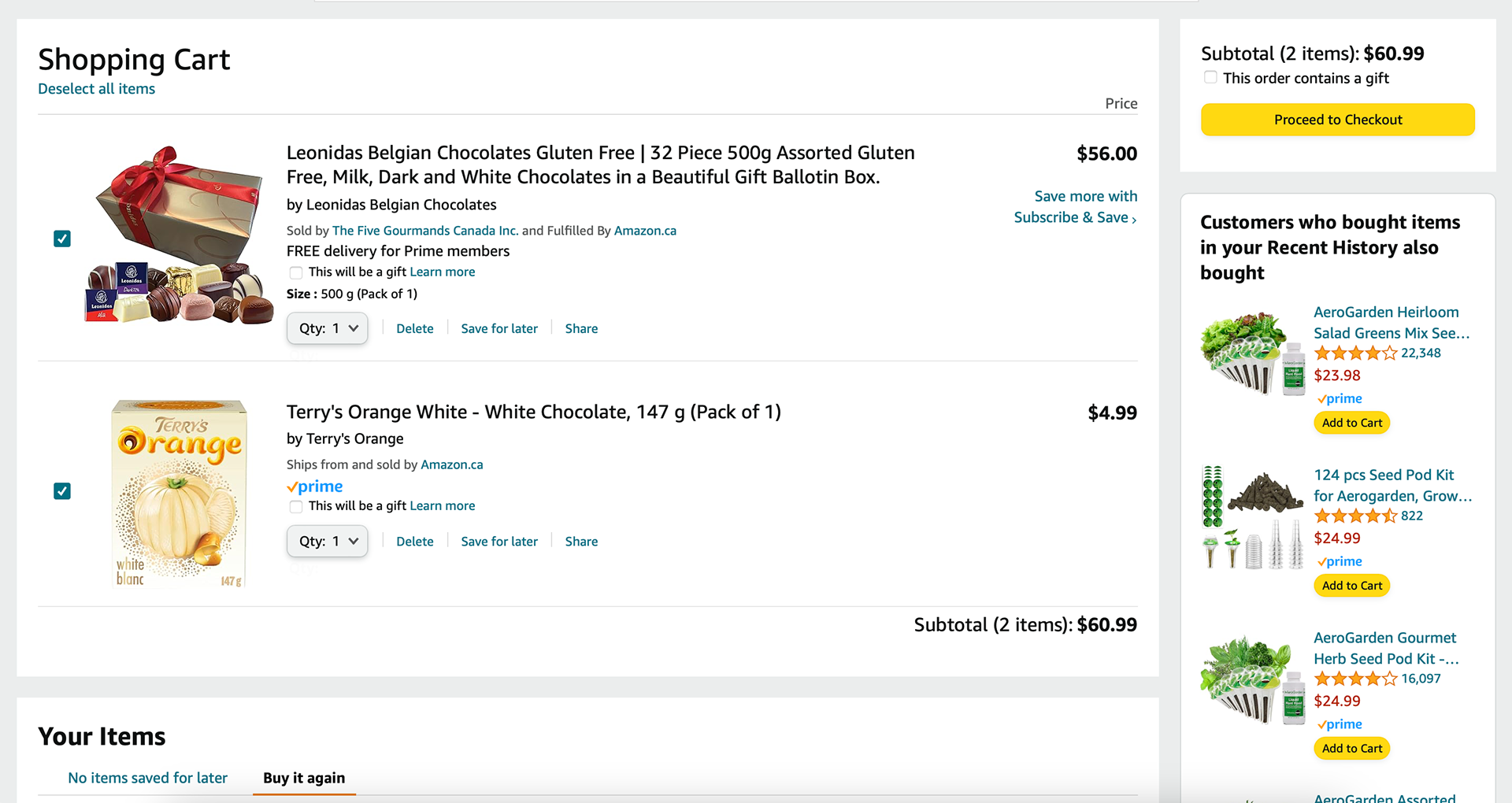Viewport: 1512px width, 803px height.
Task: Click Proceed to Checkout button
Action: click(1337, 120)
